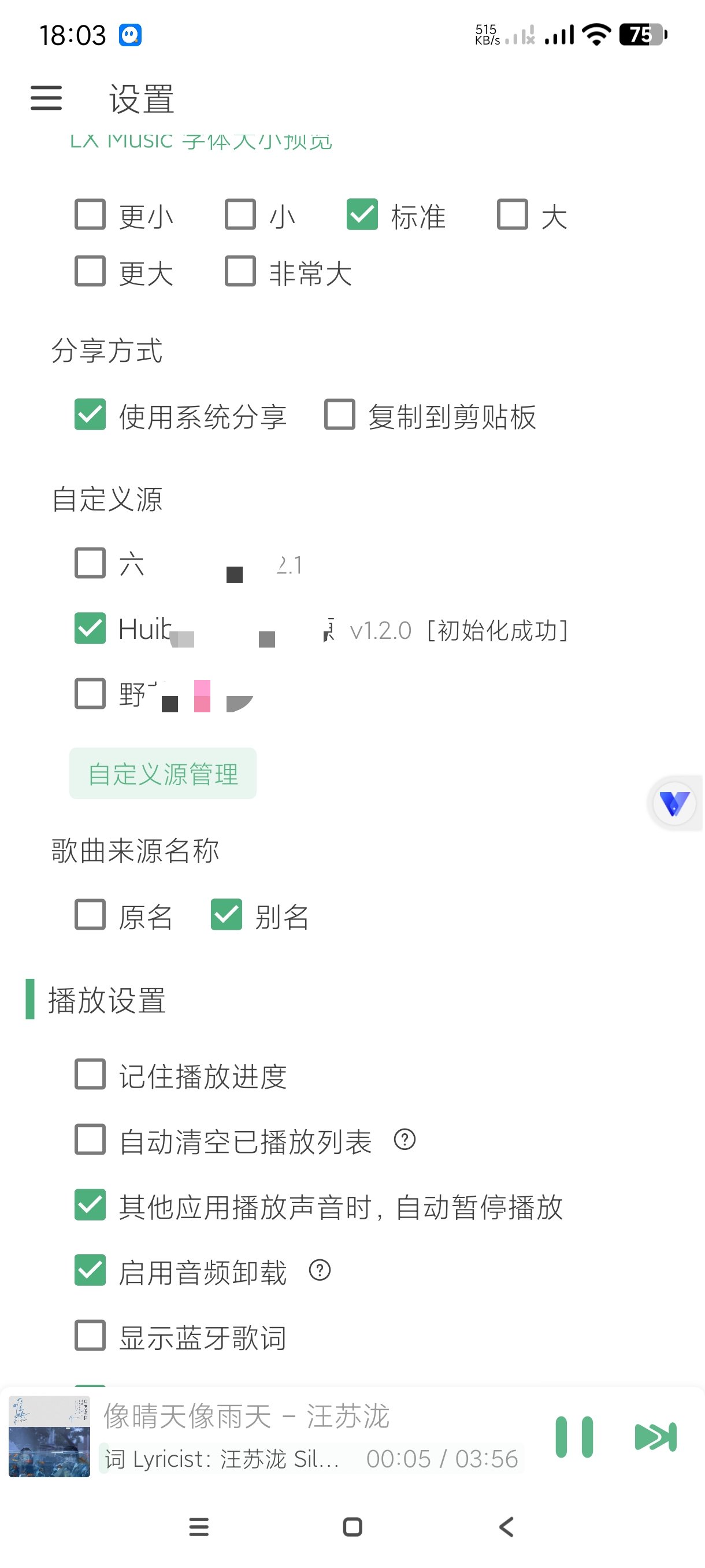Enable 显示蓝牙歌词 checkbox
Image resolution: width=705 pixels, height=1568 pixels.
pos(90,1336)
